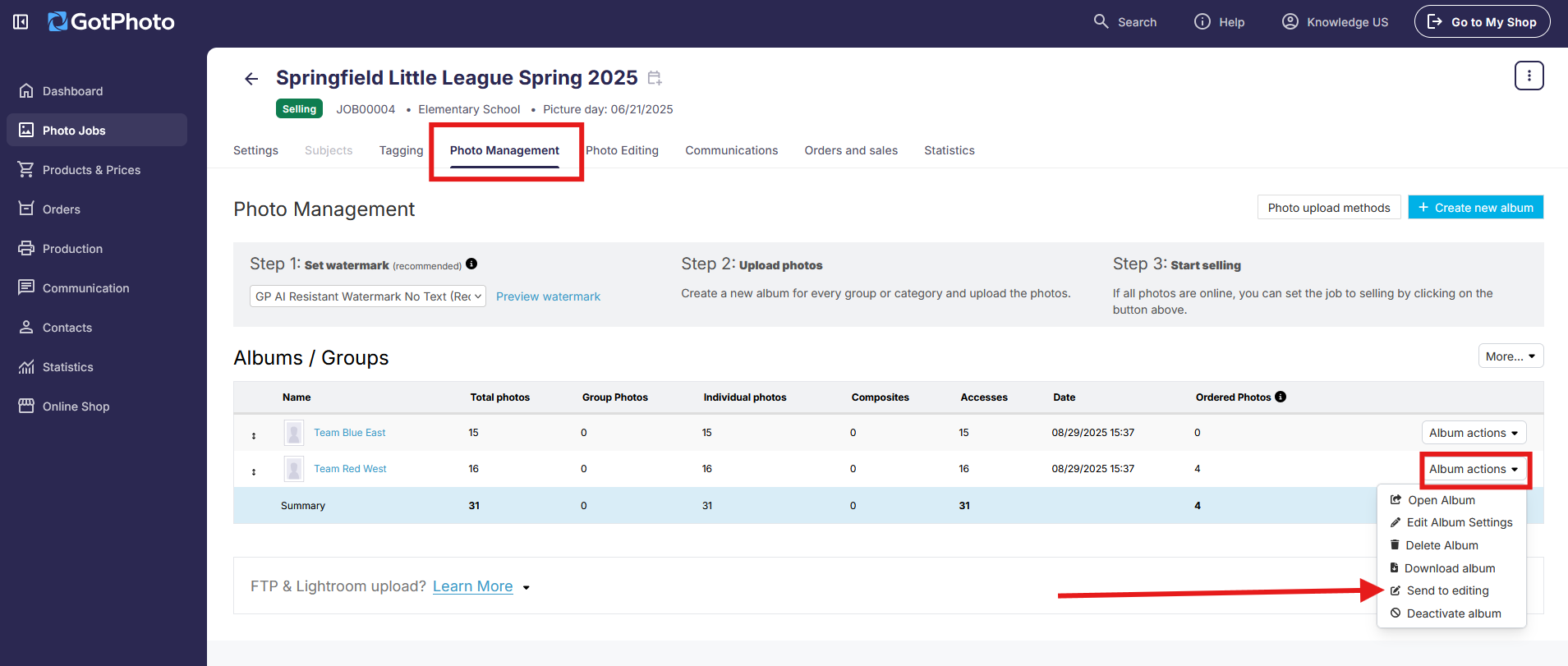Open the Search magnifier icon
Image resolution: width=1568 pixels, height=666 pixels.
[1101, 21]
